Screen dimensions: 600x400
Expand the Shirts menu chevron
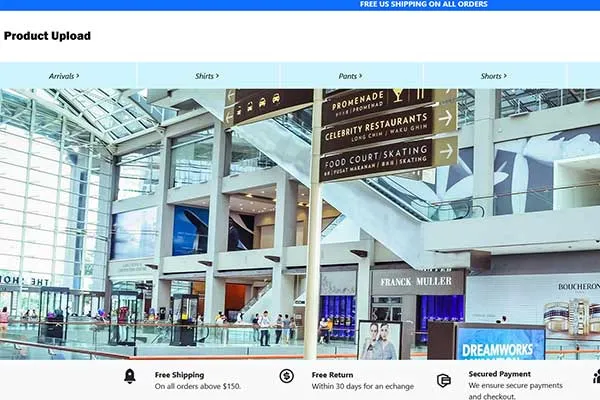(218, 75)
